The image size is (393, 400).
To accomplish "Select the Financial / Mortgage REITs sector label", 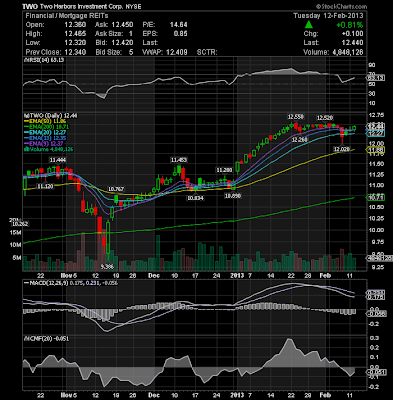I will coord(67,15).
